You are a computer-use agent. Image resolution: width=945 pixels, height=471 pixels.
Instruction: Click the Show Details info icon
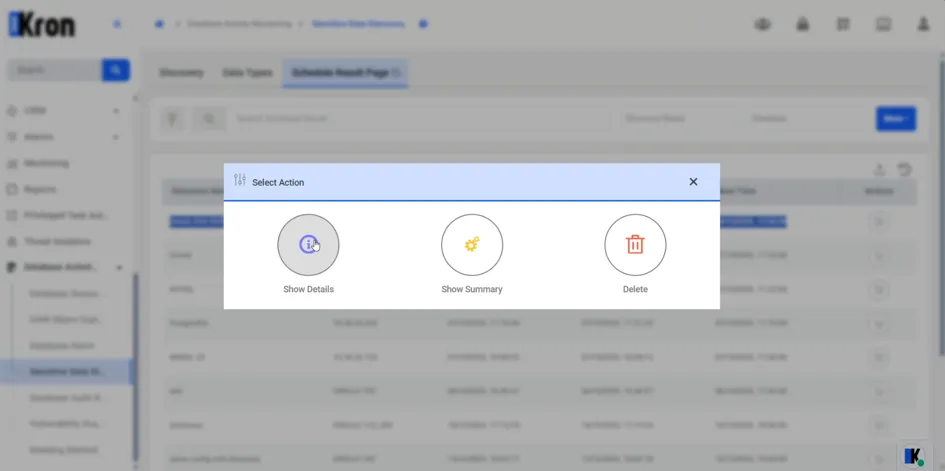(x=308, y=245)
